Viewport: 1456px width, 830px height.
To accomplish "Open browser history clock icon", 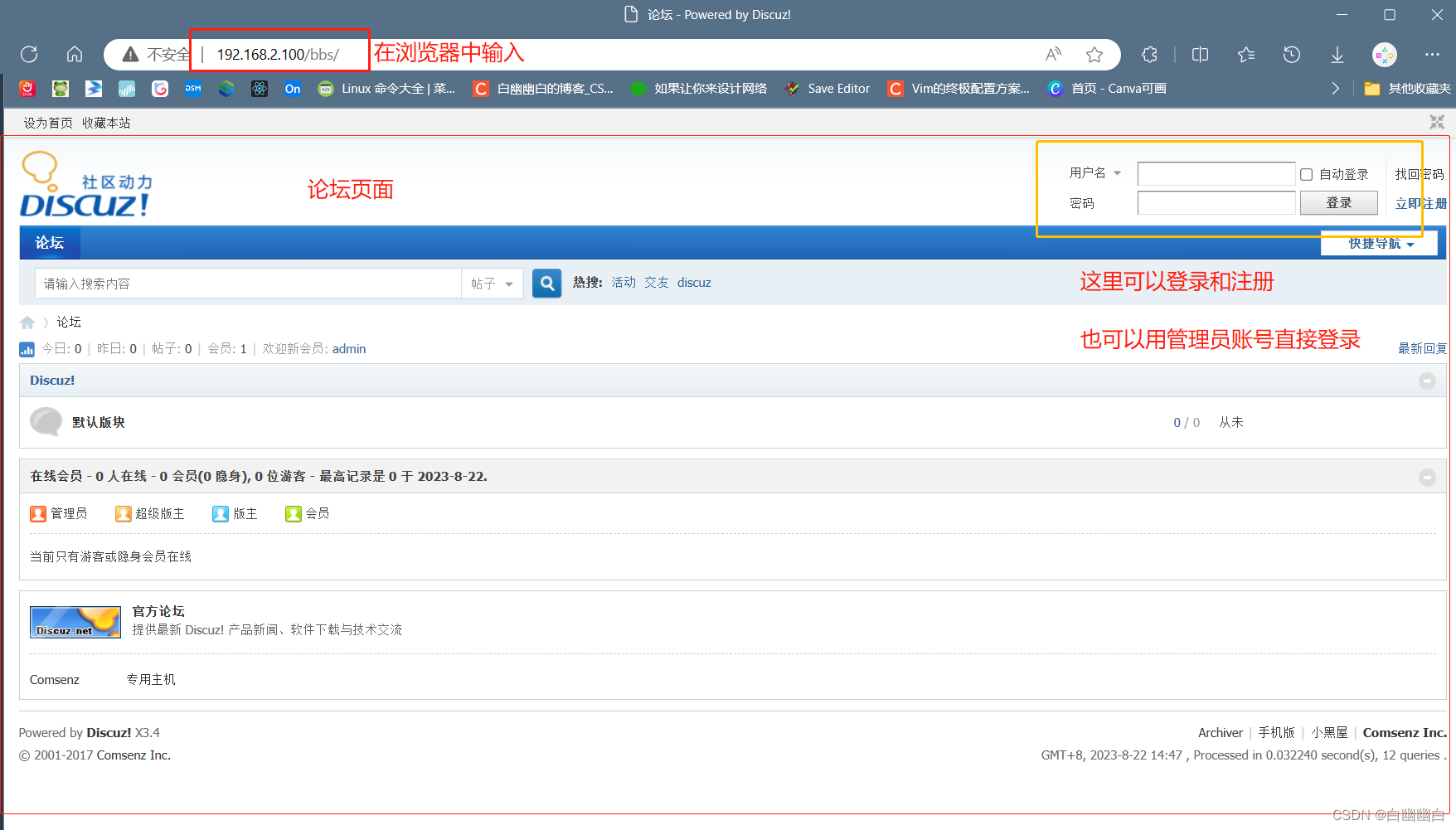I will 1291,55.
